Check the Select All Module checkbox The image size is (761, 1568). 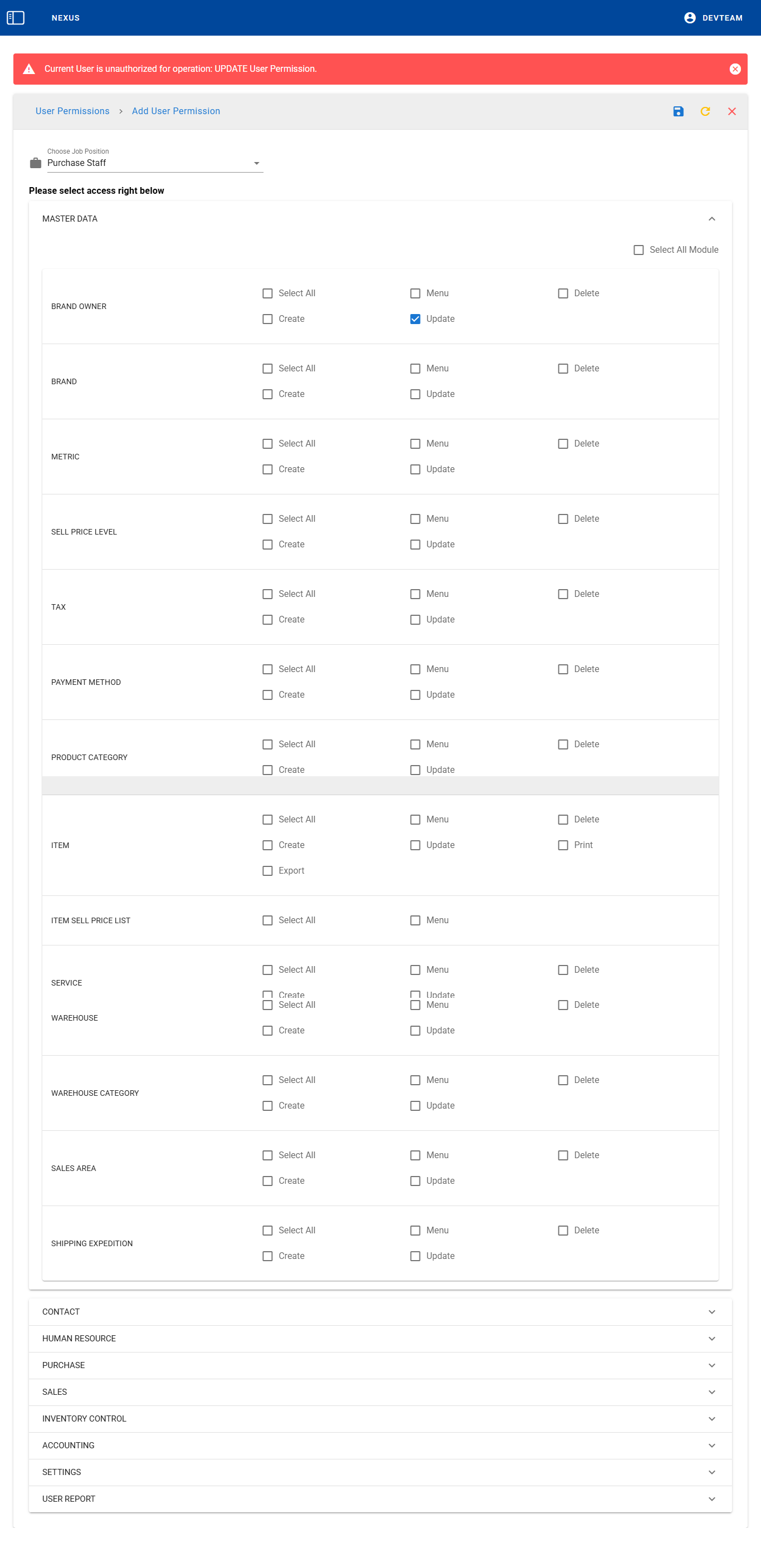click(x=638, y=250)
